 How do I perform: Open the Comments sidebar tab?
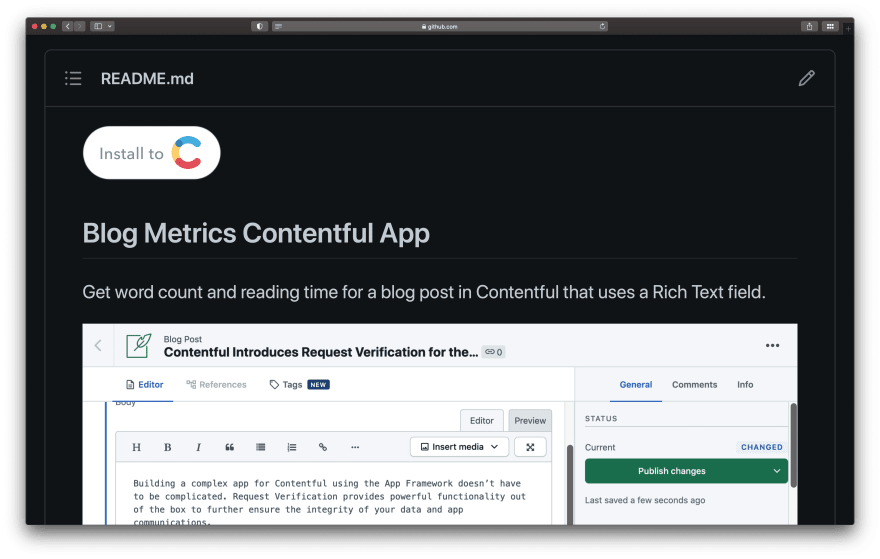click(x=694, y=384)
